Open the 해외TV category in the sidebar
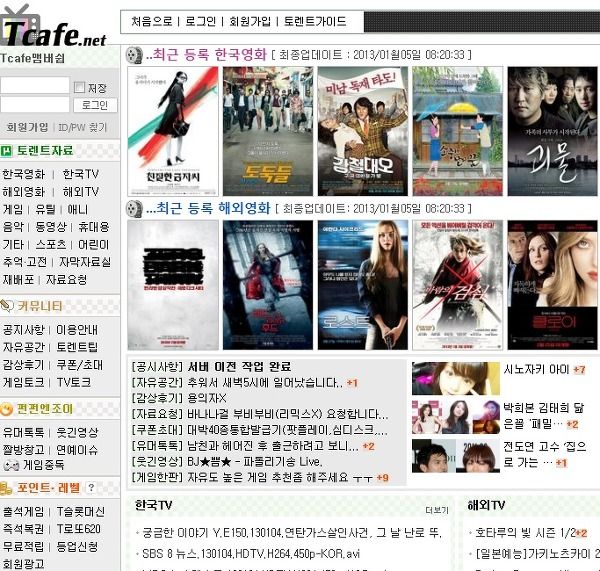 pyautogui.click(x=81, y=192)
